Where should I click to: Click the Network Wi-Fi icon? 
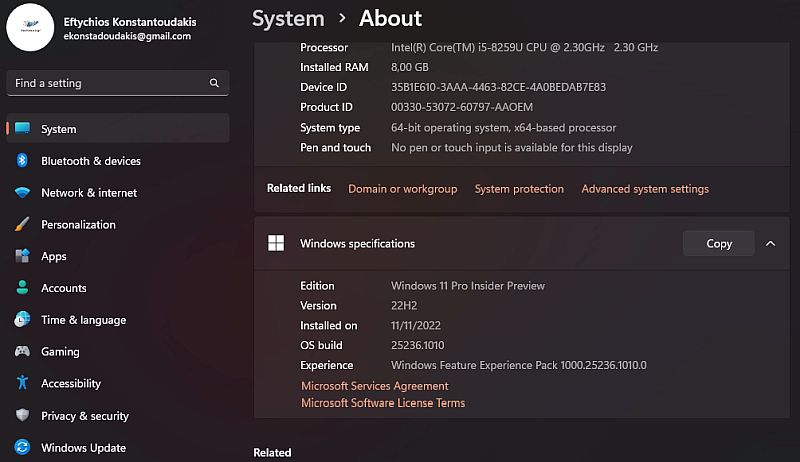pyautogui.click(x=22, y=192)
